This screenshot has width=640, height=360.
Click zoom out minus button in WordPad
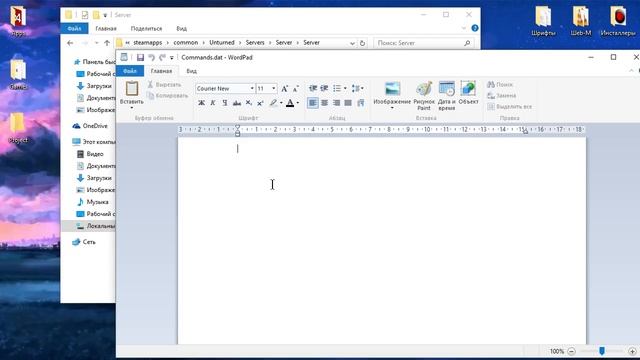tap(571, 351)
